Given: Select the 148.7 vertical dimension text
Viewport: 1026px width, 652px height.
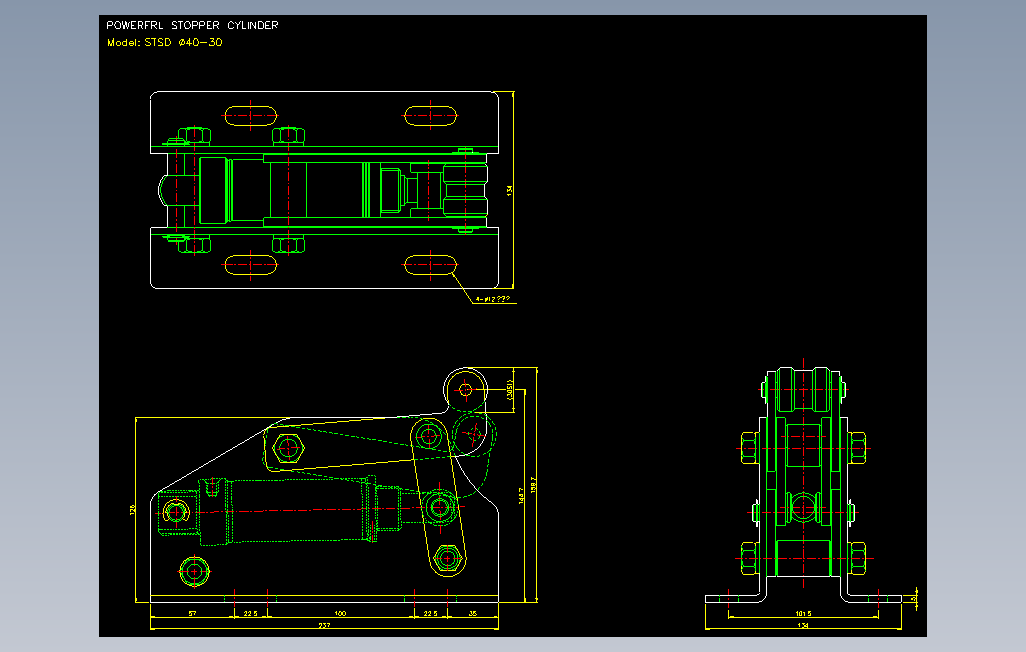Looking at the screenshot, I should pos(522,495).
